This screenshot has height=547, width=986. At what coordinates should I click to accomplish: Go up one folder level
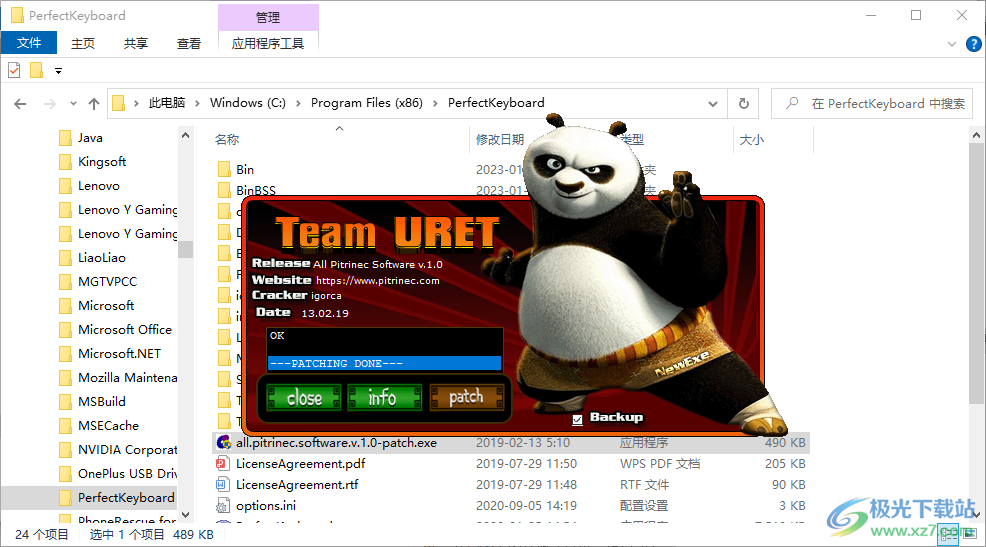94,104
